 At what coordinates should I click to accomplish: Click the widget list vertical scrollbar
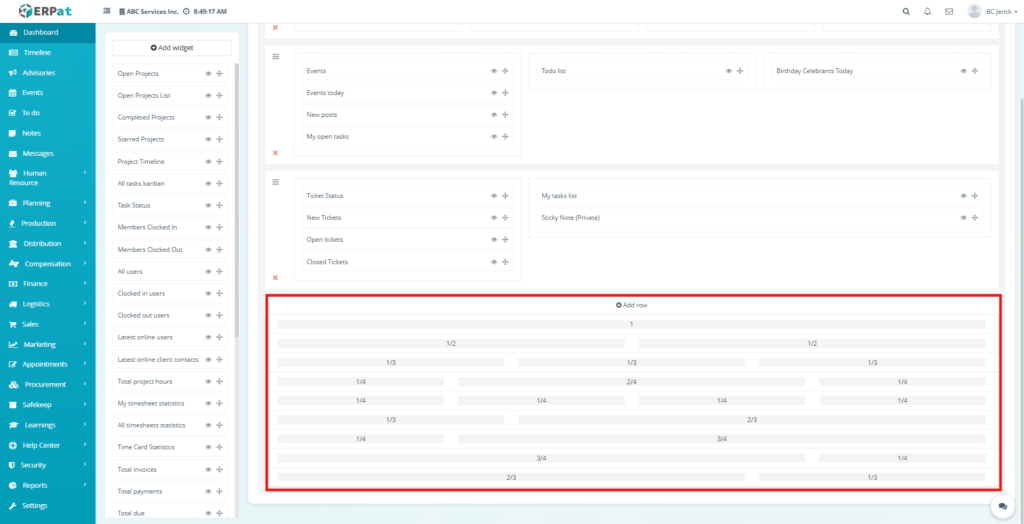236,199
